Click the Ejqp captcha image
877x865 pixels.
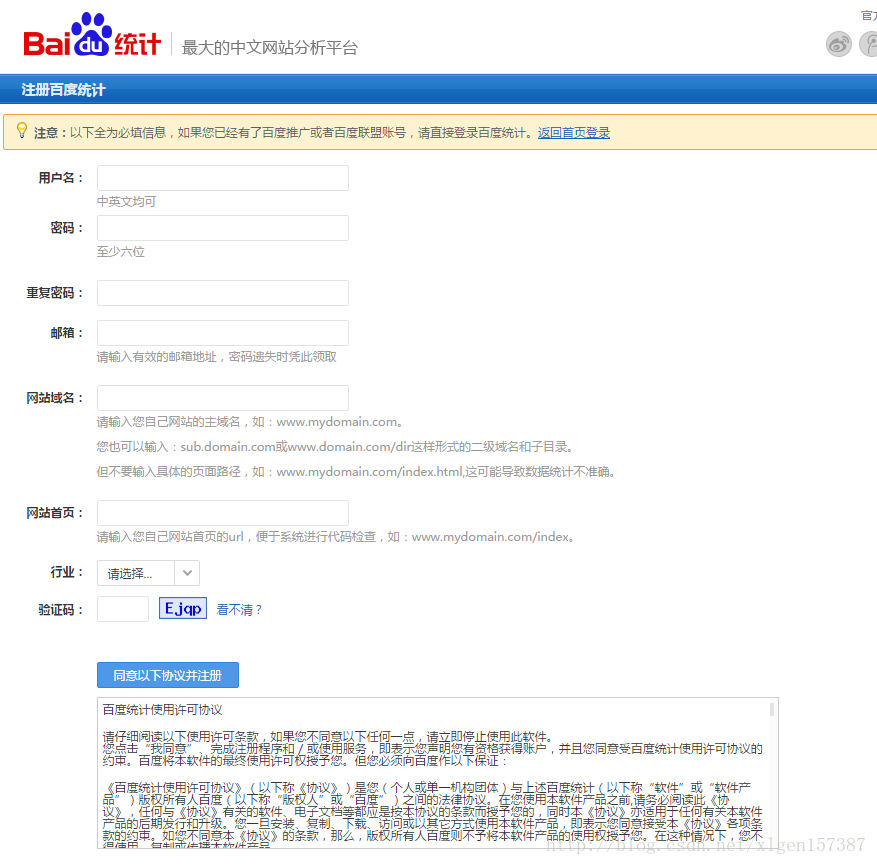point(182,608)
